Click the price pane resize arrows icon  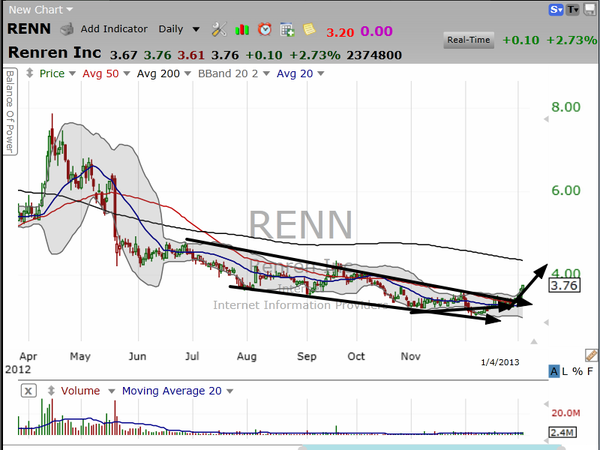pyautogui.click(x=29, y=73)
